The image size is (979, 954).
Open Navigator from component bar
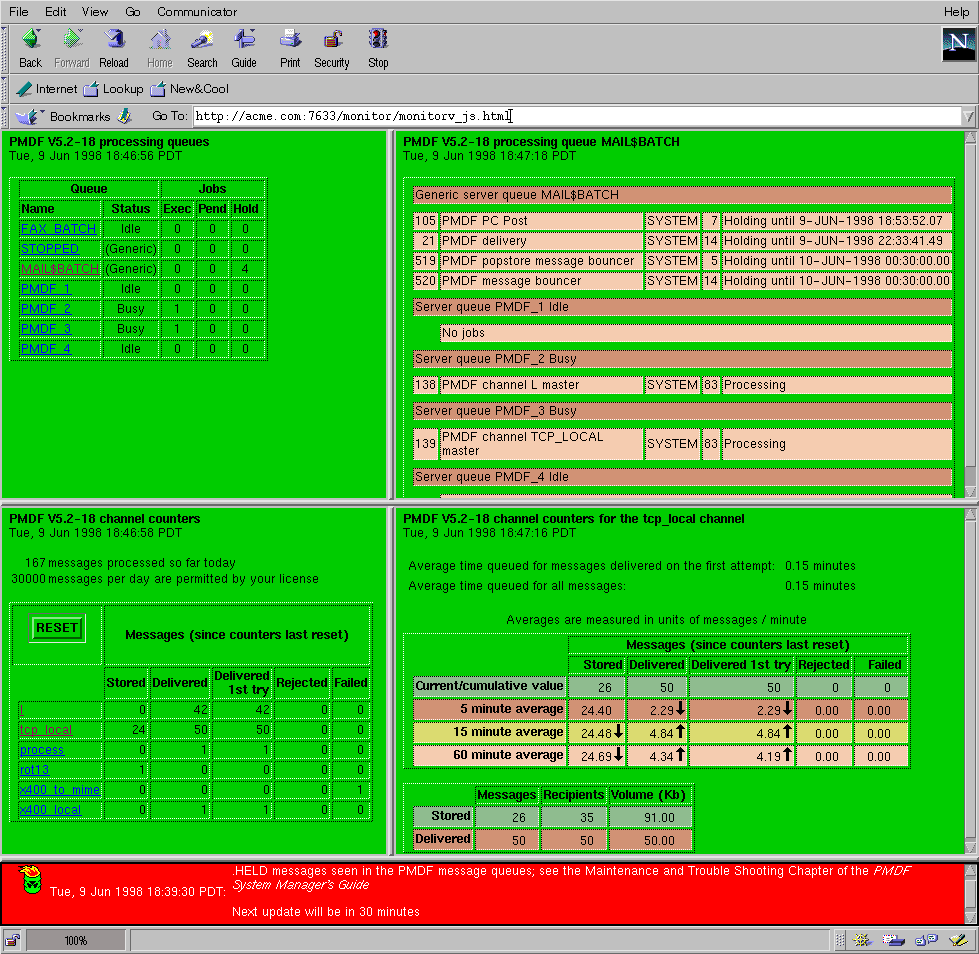862,940
